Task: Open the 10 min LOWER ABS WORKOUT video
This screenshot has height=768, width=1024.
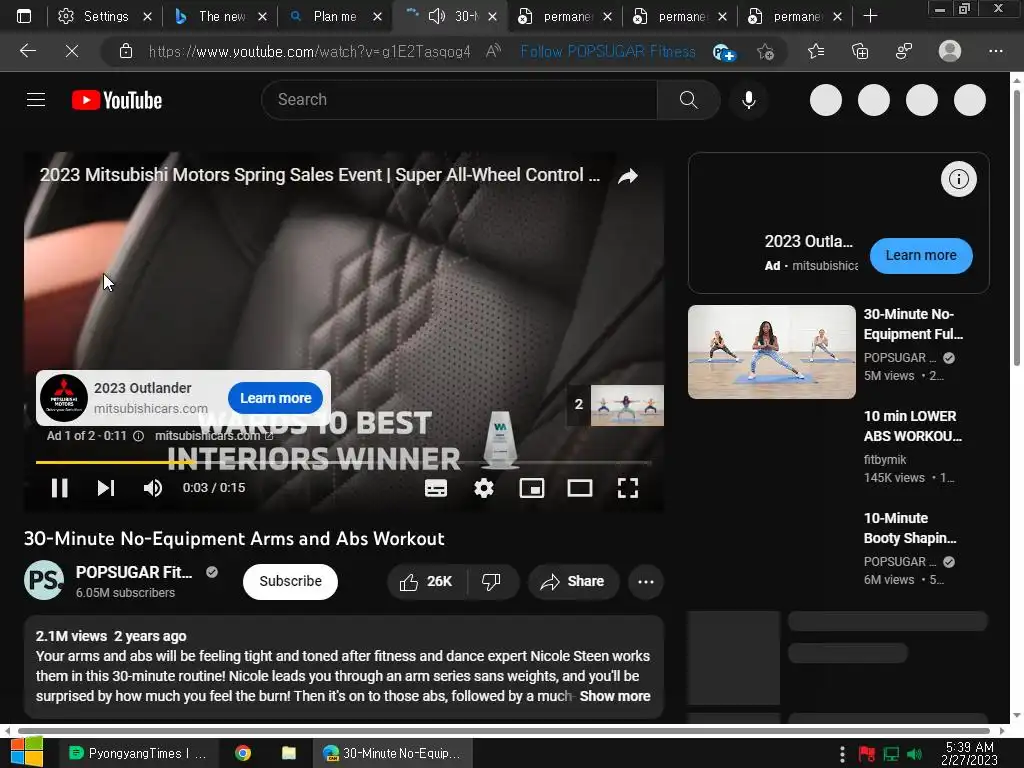Action: (912, 426)
